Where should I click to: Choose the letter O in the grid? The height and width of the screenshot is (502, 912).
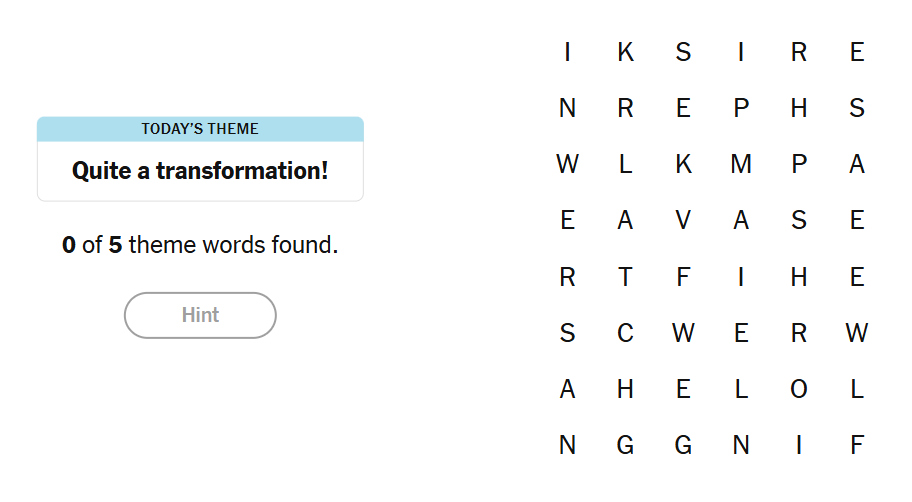[799, 389]
